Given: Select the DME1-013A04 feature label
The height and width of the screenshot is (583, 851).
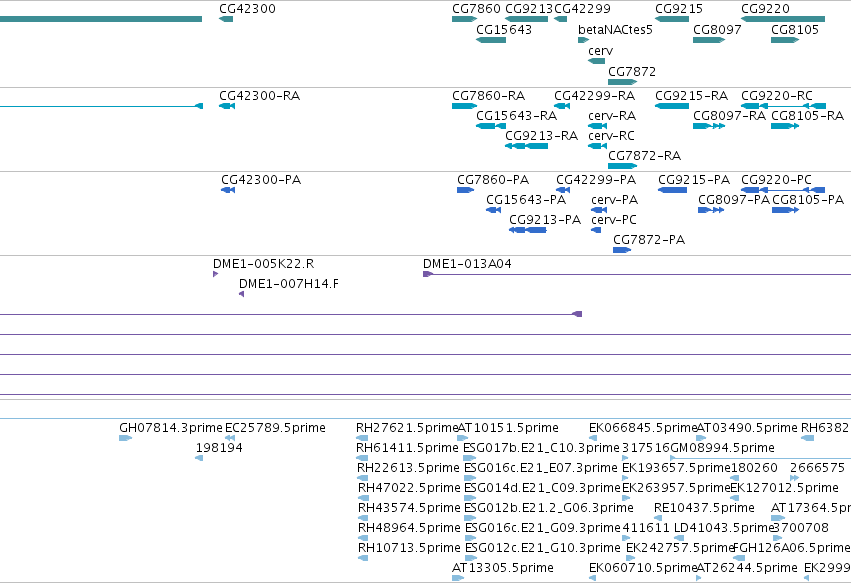Looking at the screenshot, I should pos(467,264).
